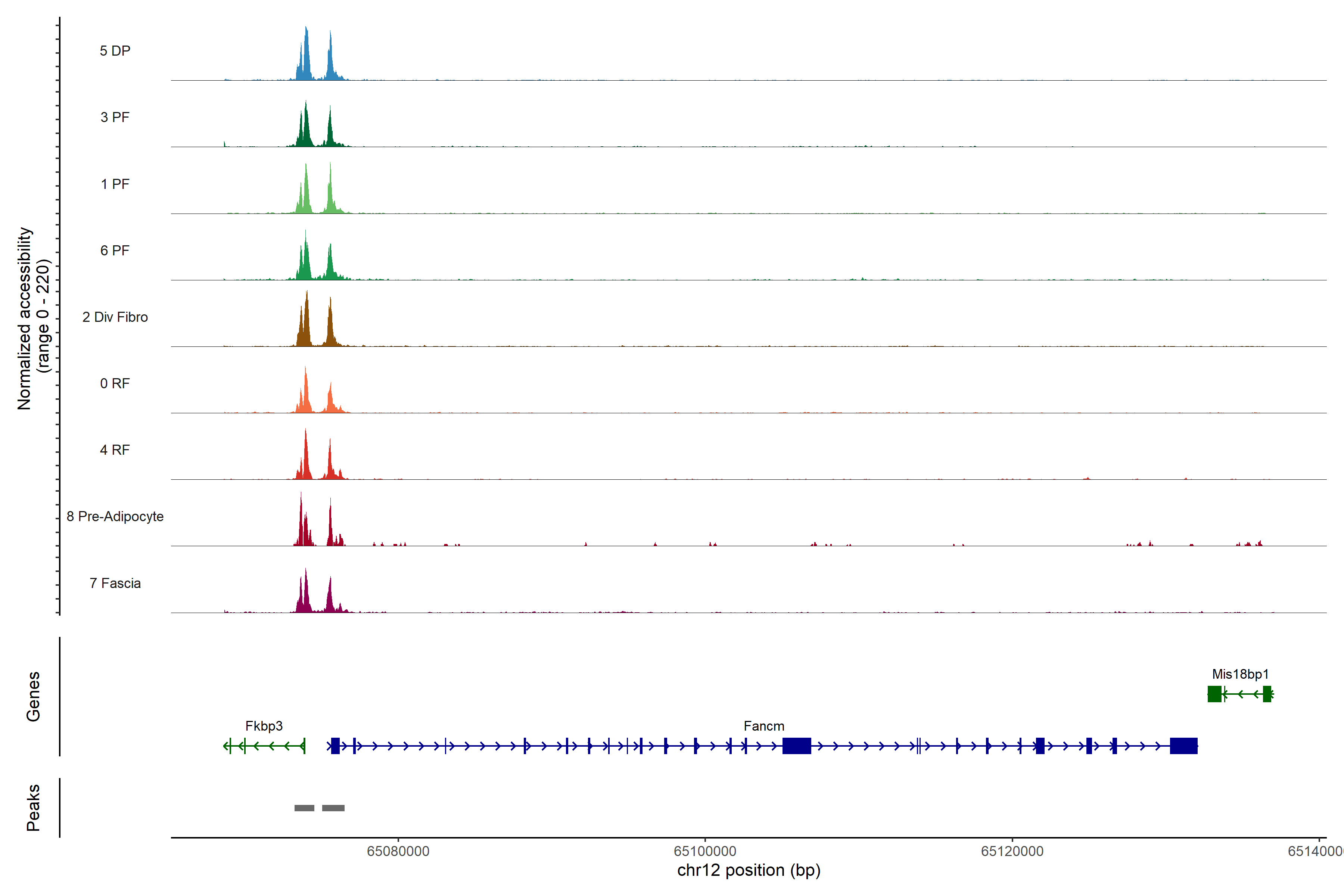
Task: Click the 4 RF track label
Action: tap(115, 450)
